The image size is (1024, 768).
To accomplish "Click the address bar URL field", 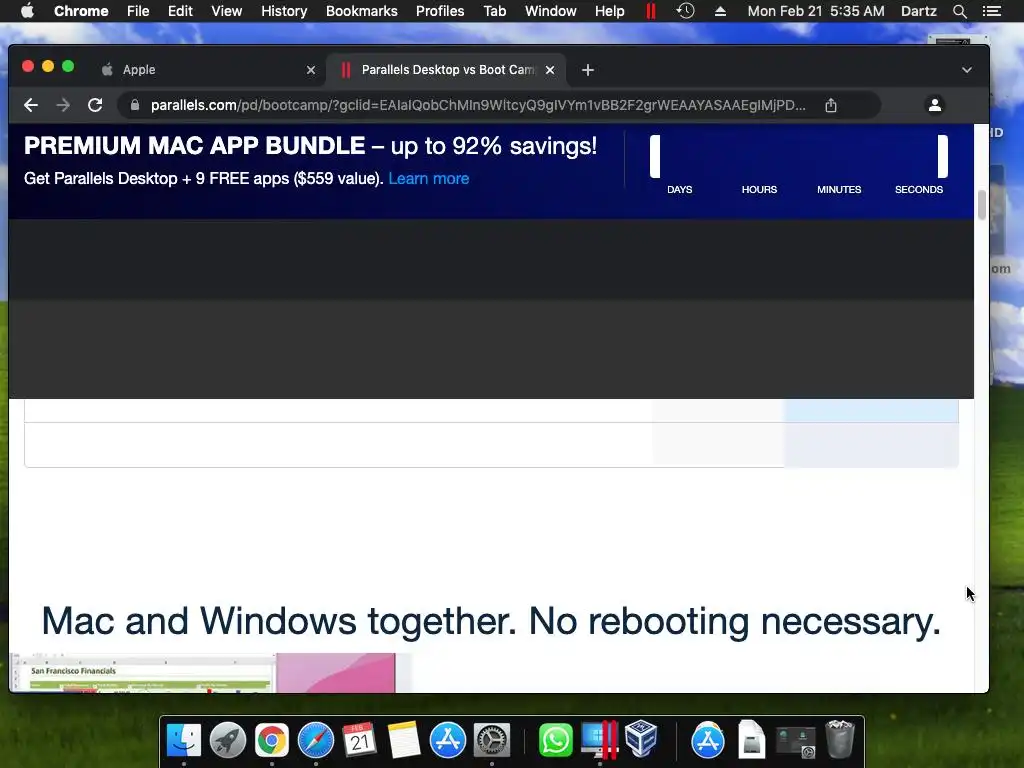I will pyautogui.click(x=478, y=105).
